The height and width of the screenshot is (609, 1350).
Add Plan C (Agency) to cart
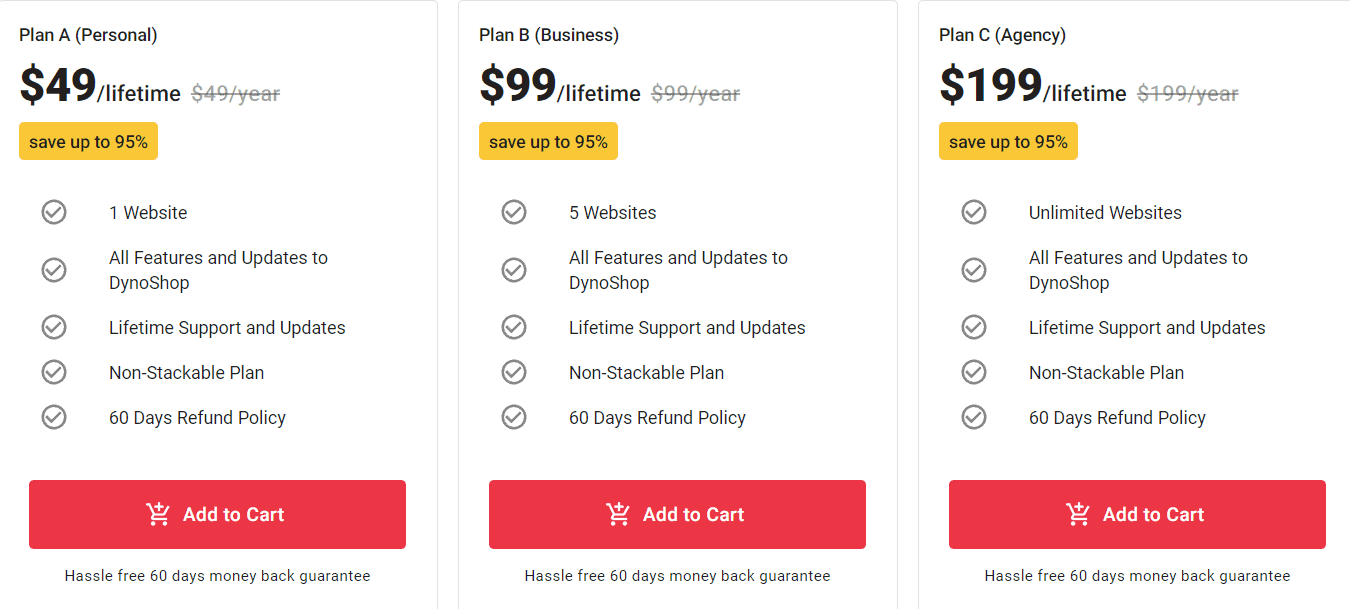[1137, 514]
